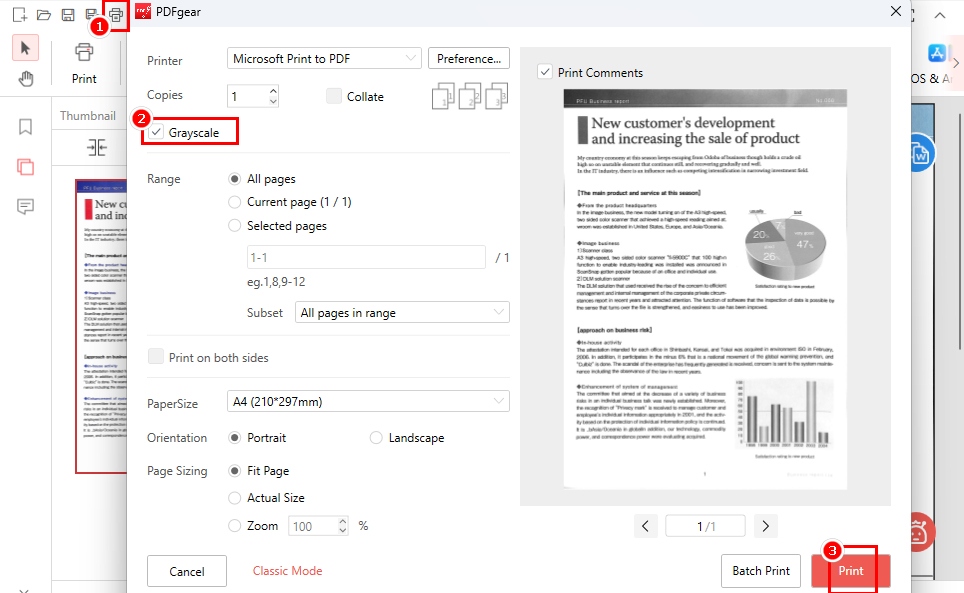The image size is (964, 593).
Task: Expand the Printer selection dropdown
Action: click(x=324, y=59)
